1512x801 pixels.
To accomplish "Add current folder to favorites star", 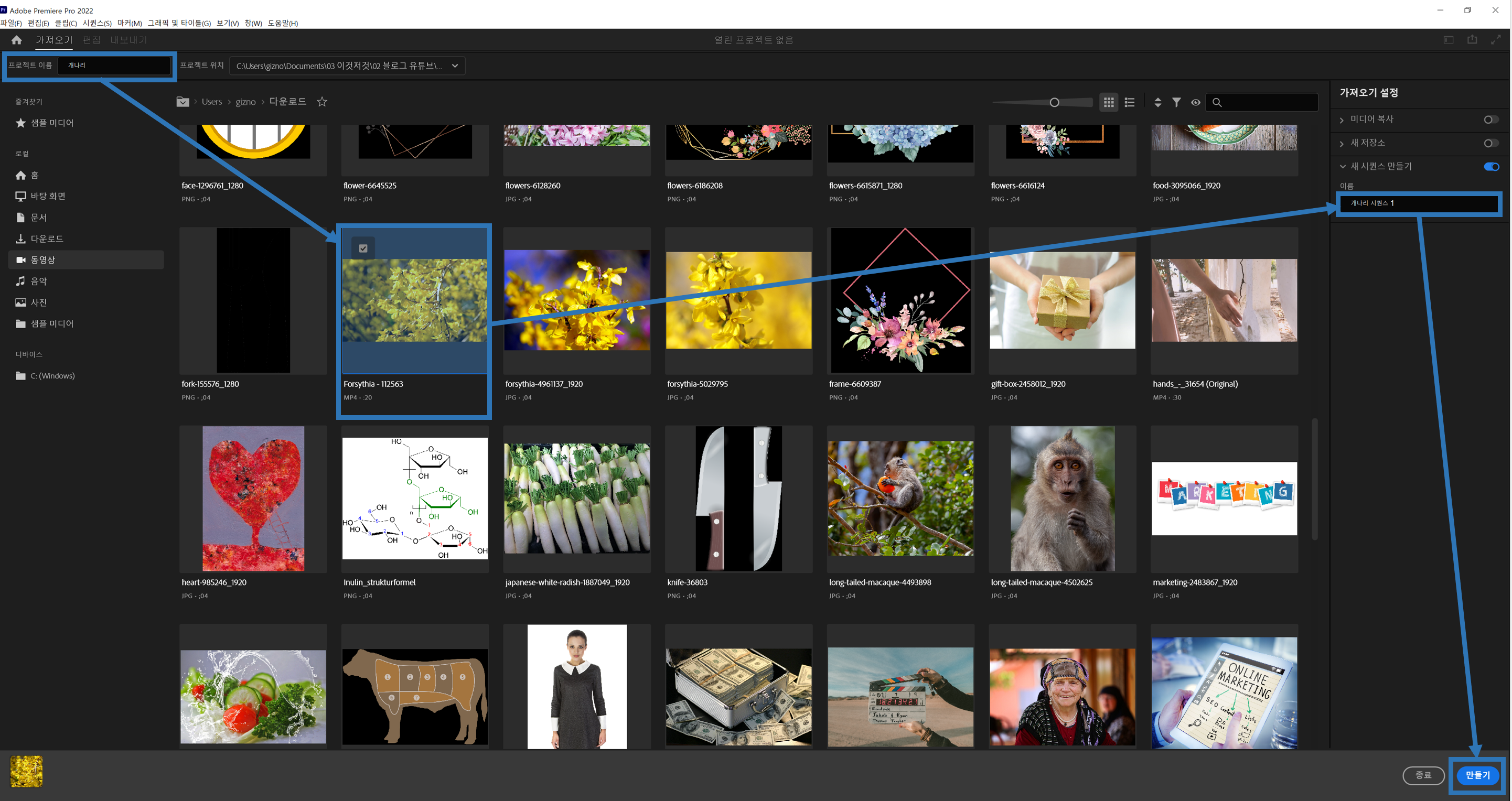I will [321, 102].
